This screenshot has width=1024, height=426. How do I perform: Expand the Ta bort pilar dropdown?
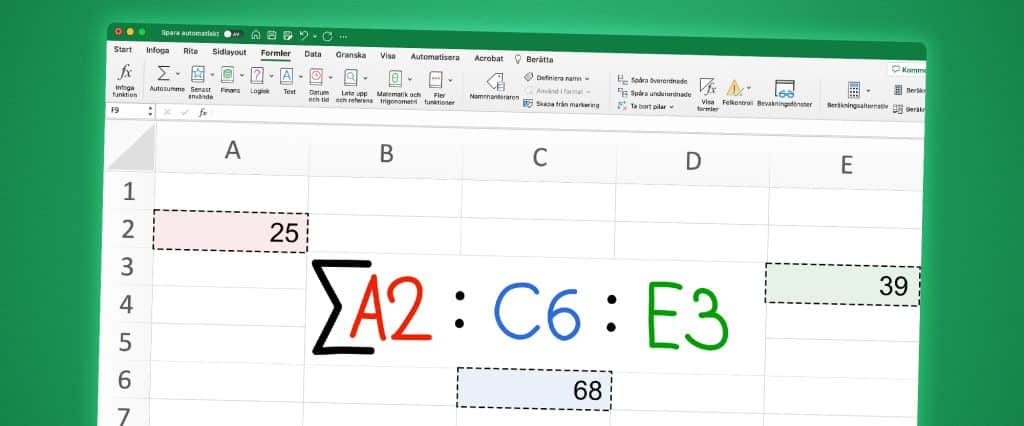[x=671, y=105]
